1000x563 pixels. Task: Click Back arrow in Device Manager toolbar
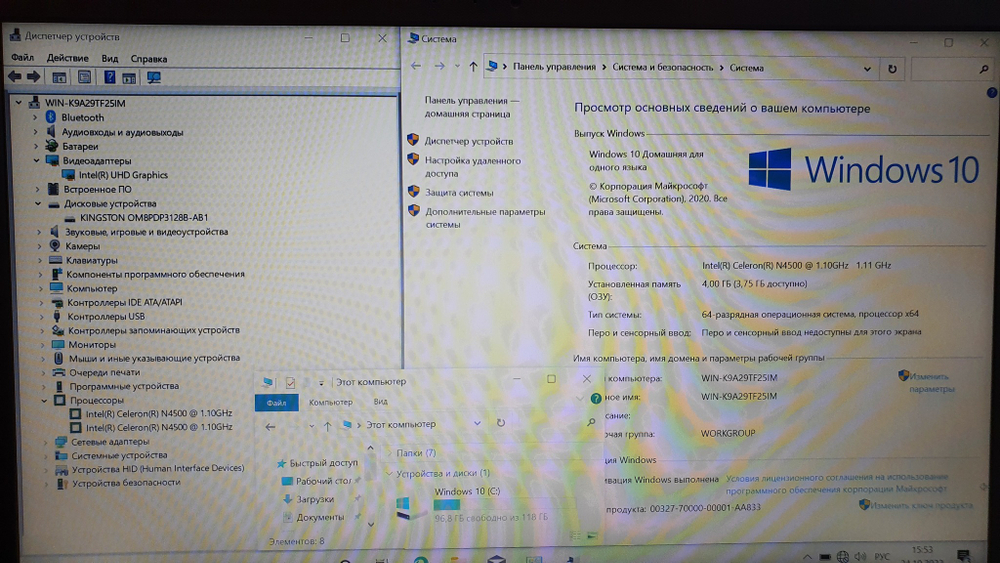[x=14, y=77]
